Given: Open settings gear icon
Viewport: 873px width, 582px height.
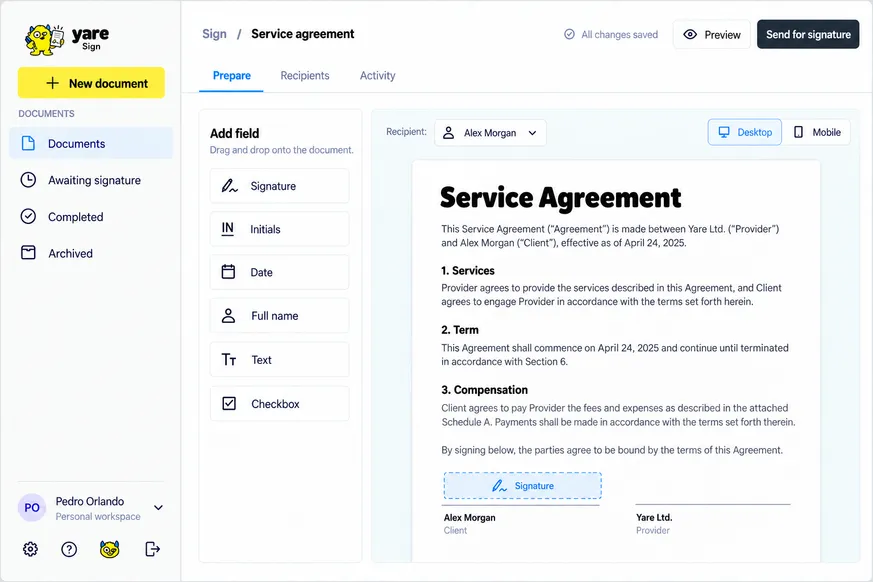Looking at the screenshot, I should 30,549.
